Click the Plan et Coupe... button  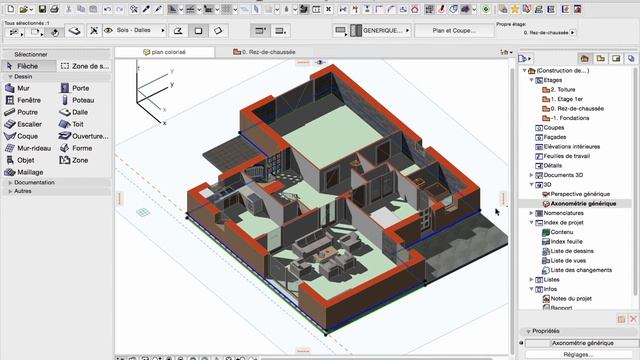454,31
